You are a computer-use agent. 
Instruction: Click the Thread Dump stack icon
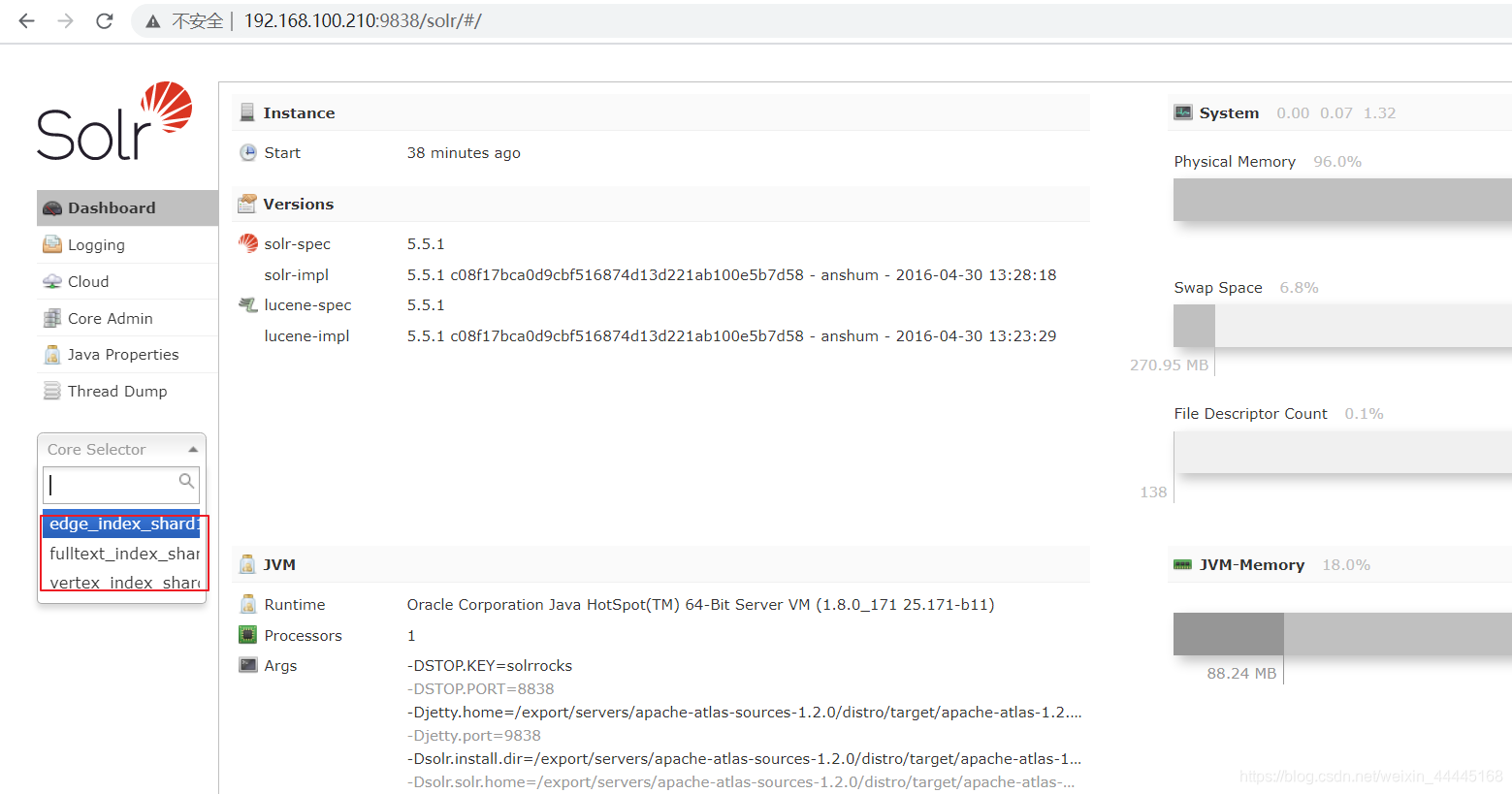coord(52,391)
